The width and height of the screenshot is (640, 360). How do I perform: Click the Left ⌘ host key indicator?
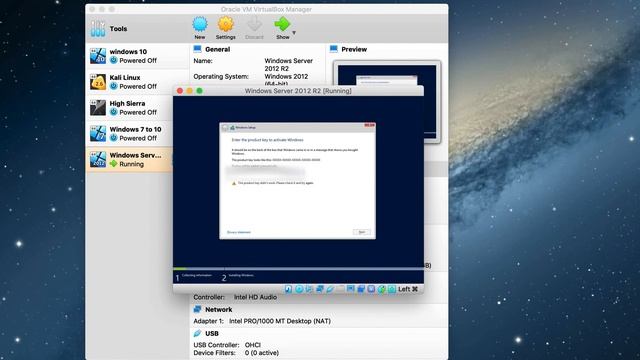(x=408, y=289)
